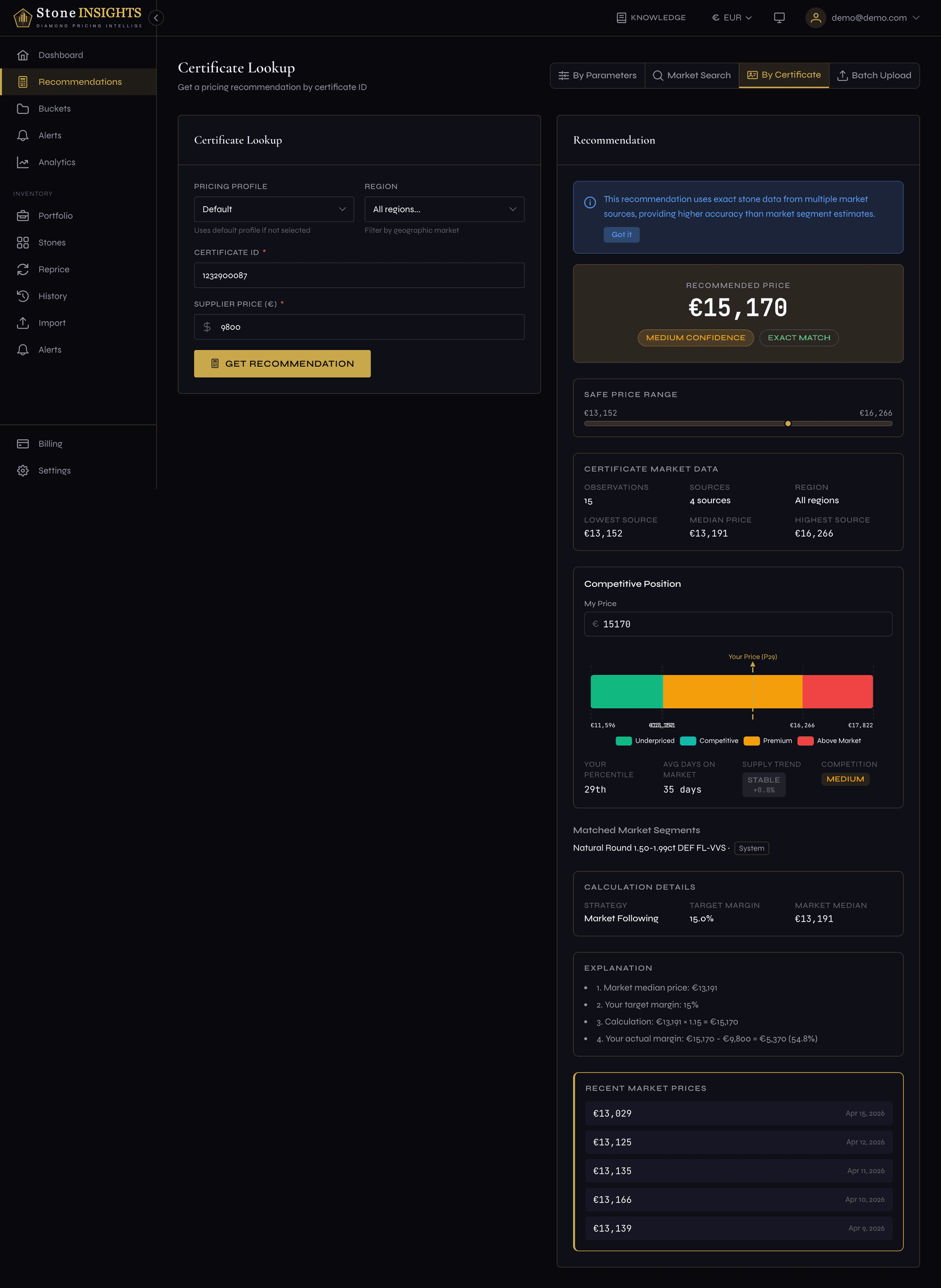
Task: Open the Stones inventory grid
Action: coord(52,242)
